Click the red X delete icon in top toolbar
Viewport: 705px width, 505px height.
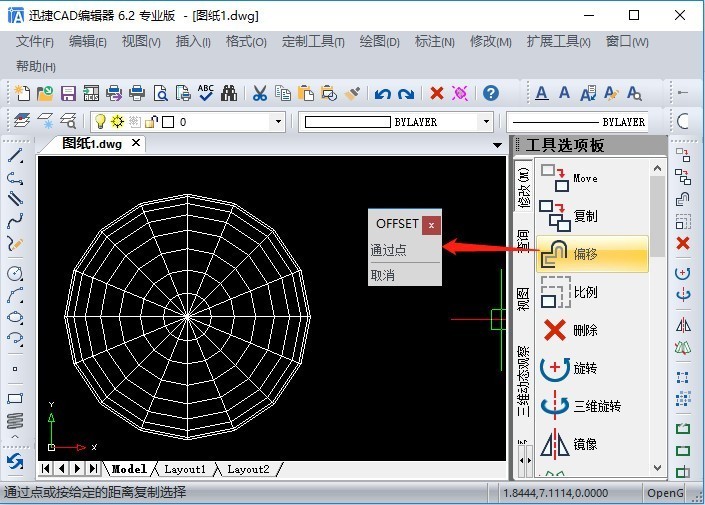(x=437, y=94)
